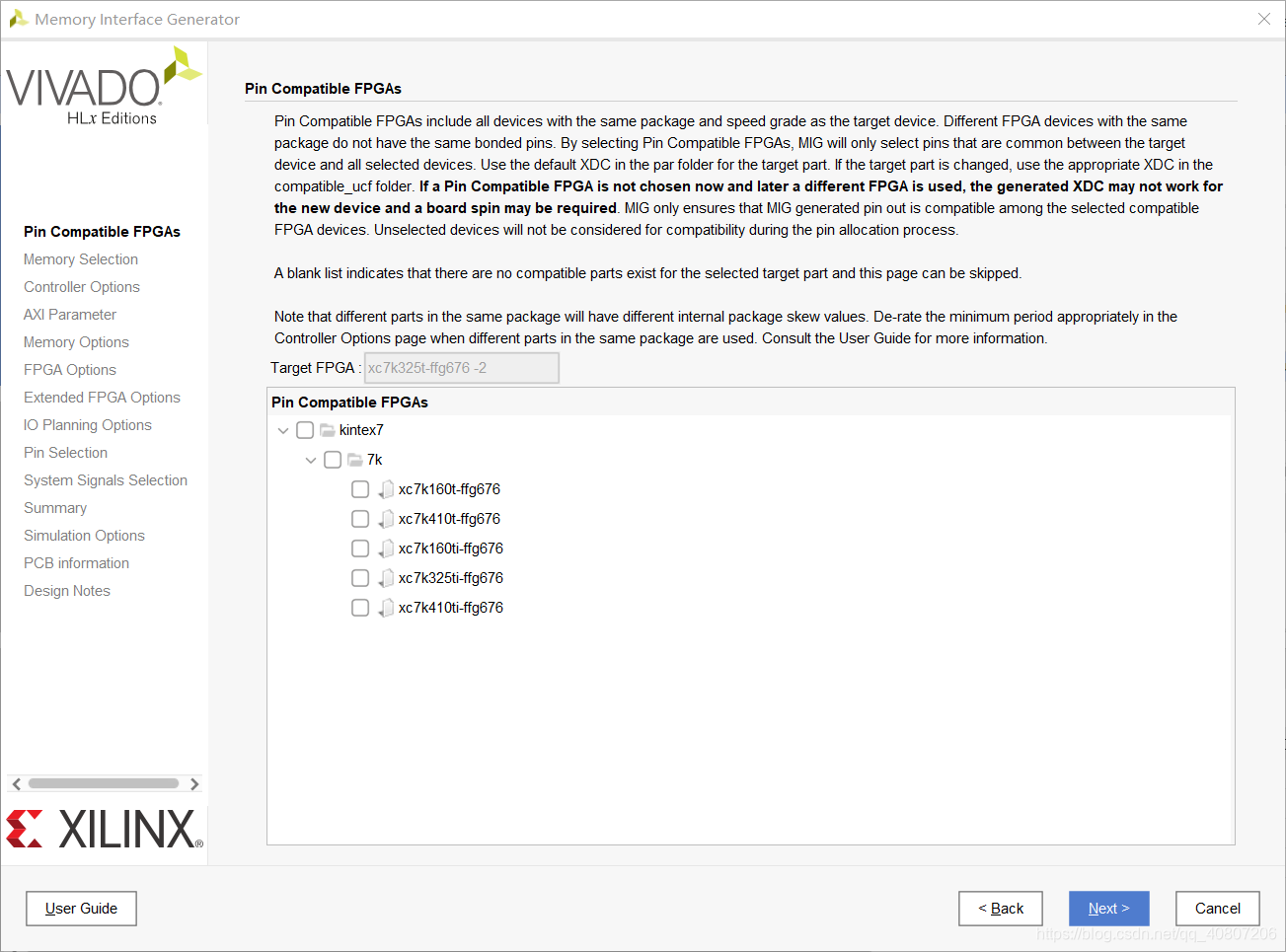
Task: Jump to the FPGA Options step
Action: click(x=70, y=370)
